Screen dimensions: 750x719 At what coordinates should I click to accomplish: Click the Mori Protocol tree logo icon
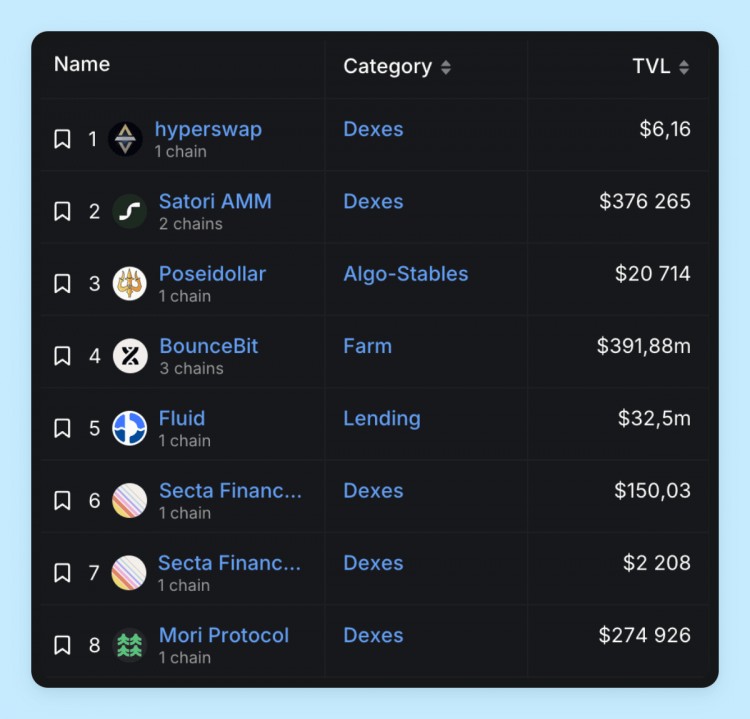coord(129,645)
